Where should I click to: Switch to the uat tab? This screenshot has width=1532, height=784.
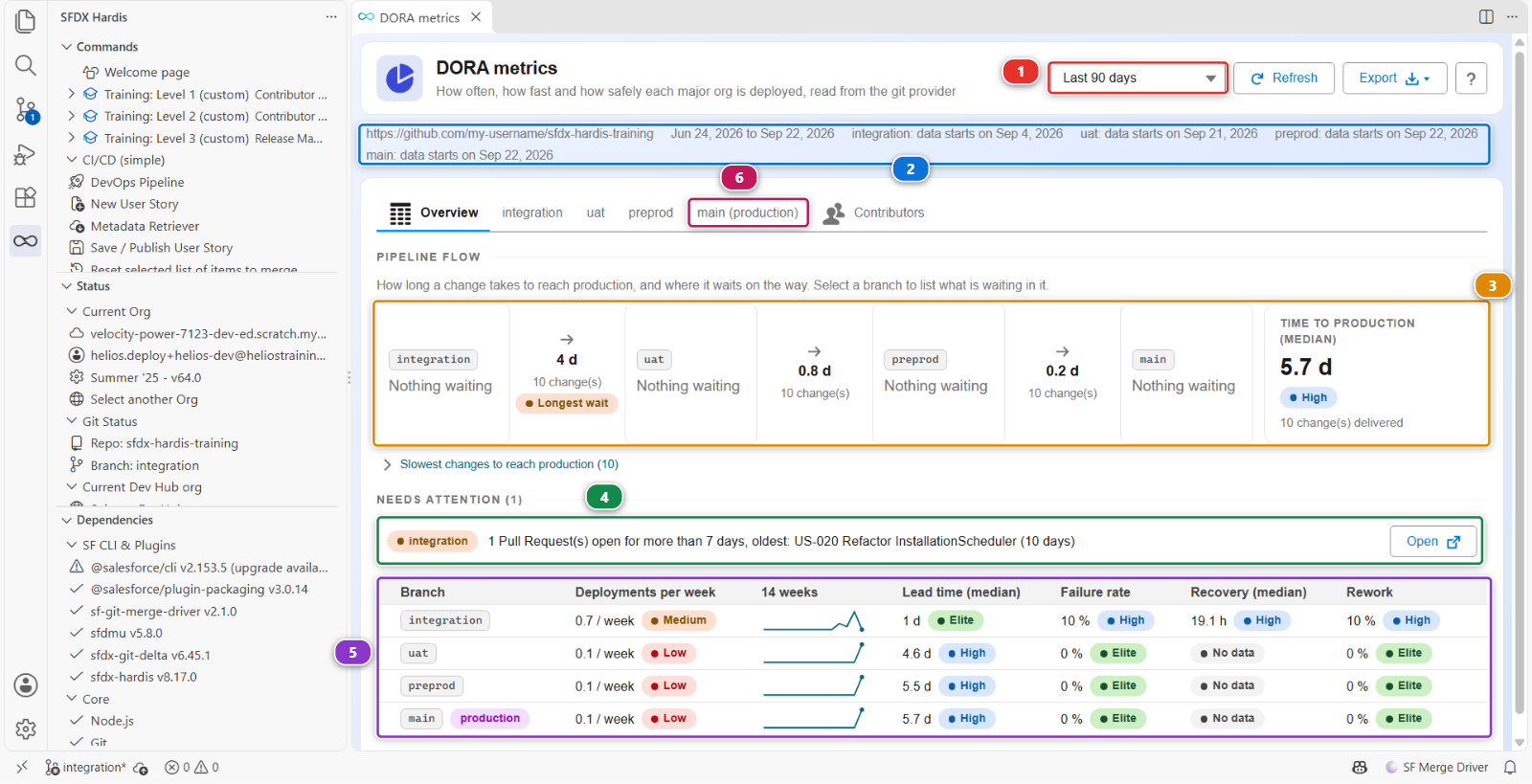(x=596, y=213)
